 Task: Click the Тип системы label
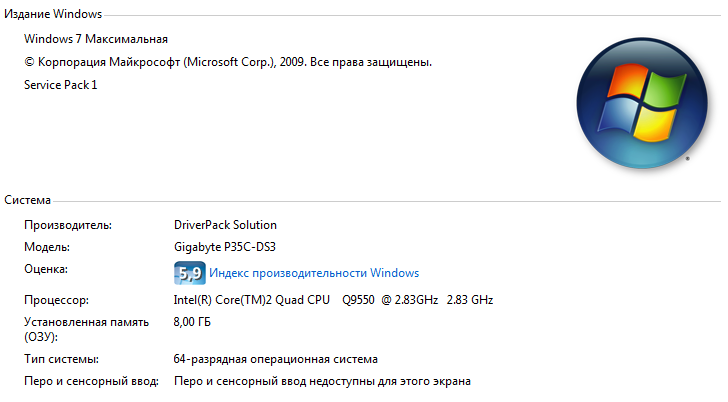(61, 359)
